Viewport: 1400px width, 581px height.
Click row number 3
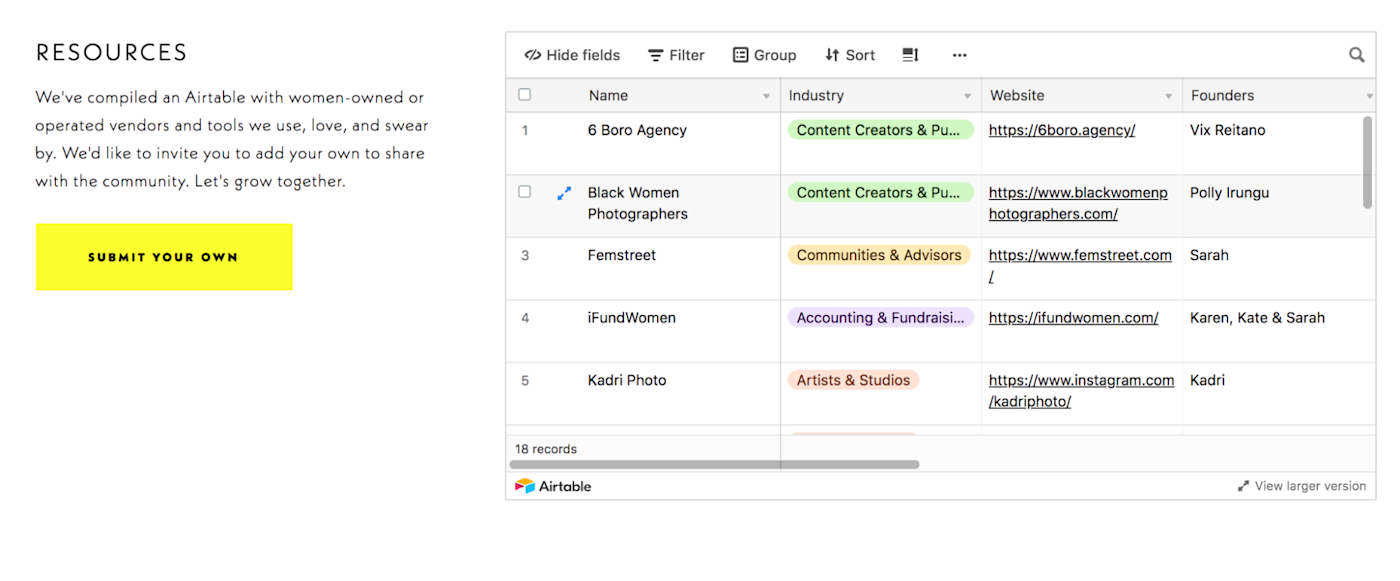pyautogui.click(x=525, y=255)
